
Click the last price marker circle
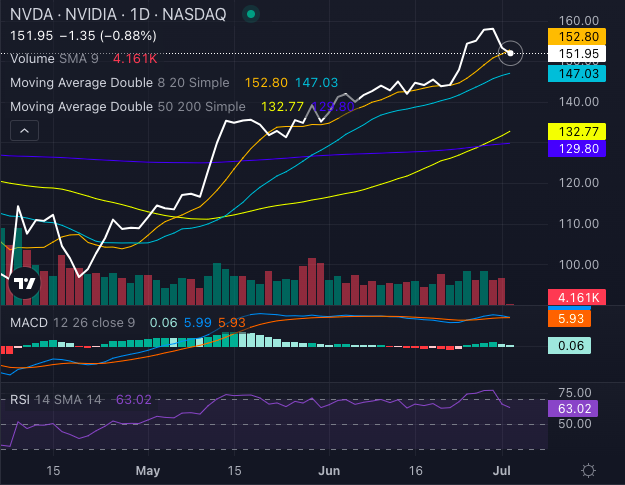tap(510, 53)
